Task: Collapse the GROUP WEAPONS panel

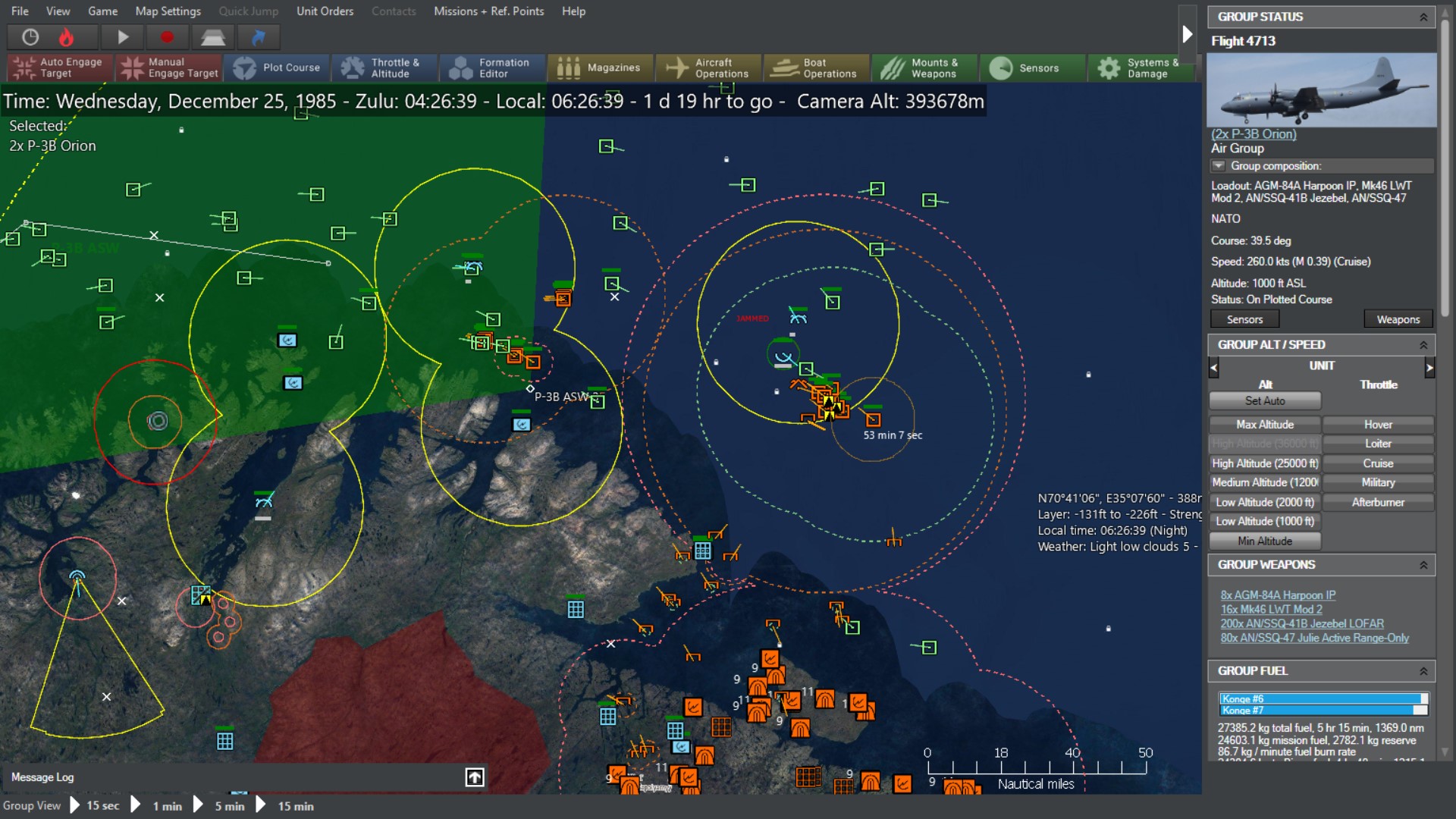Action: (1423, 565)
